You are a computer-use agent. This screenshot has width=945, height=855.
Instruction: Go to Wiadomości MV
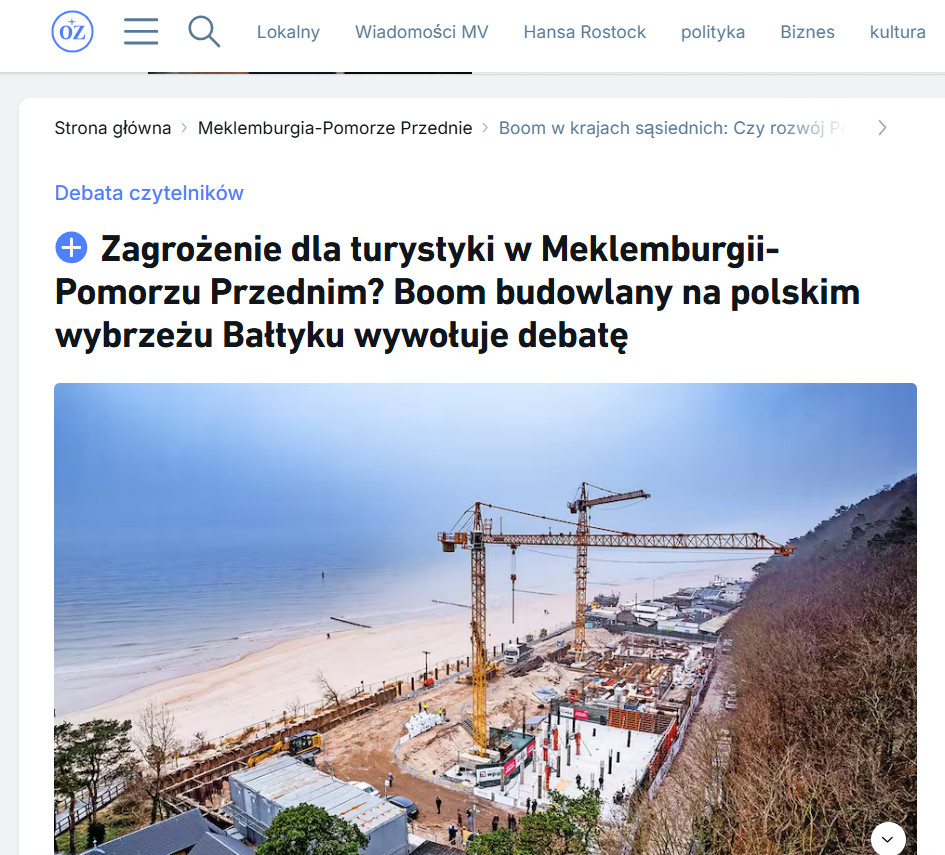click(421, 32)
